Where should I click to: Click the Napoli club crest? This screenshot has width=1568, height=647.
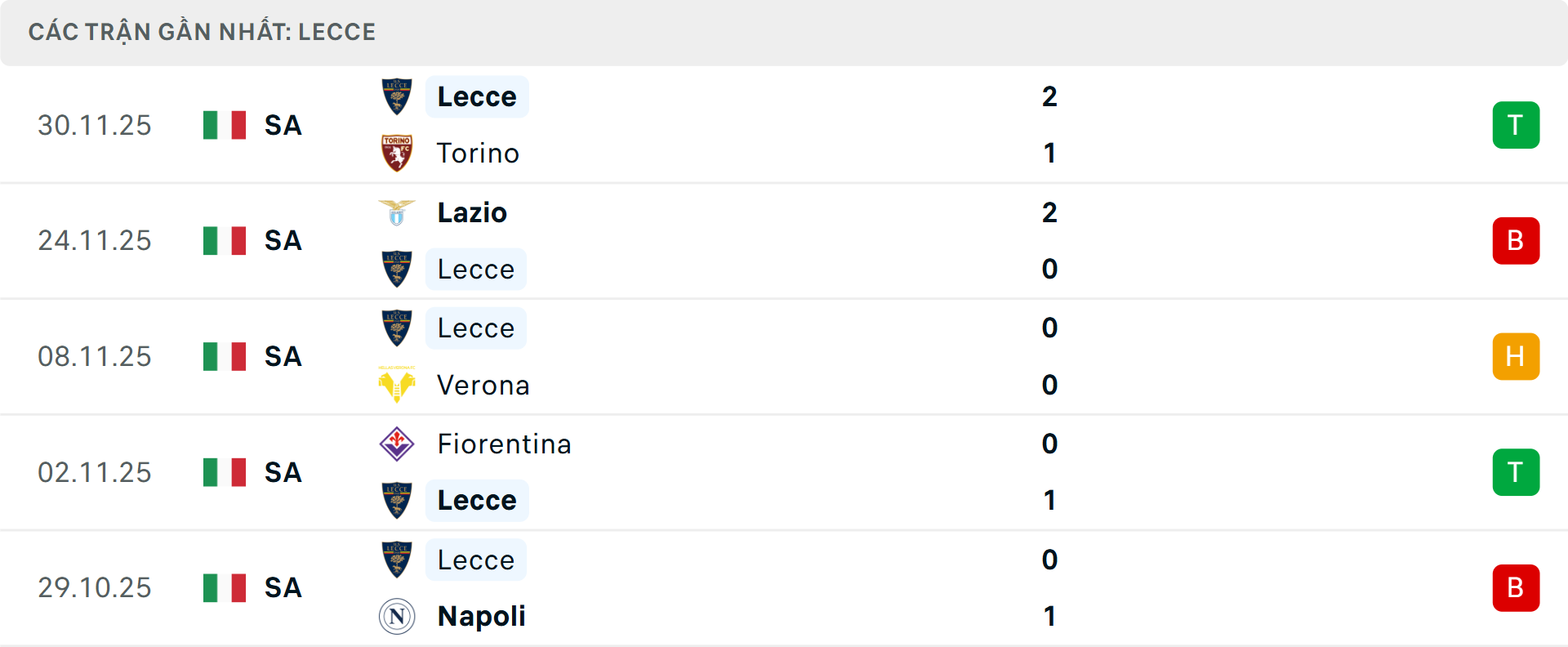[397, 616]
